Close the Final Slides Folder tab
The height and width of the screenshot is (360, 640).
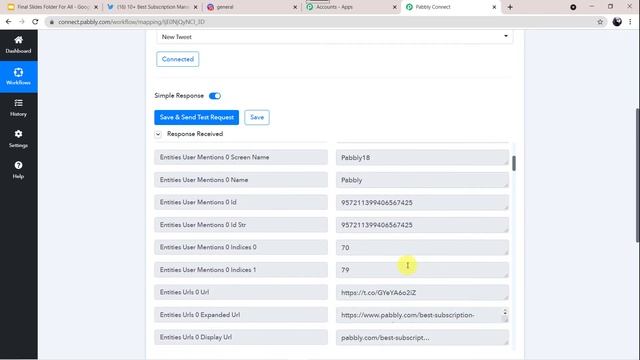coord(96,7)
